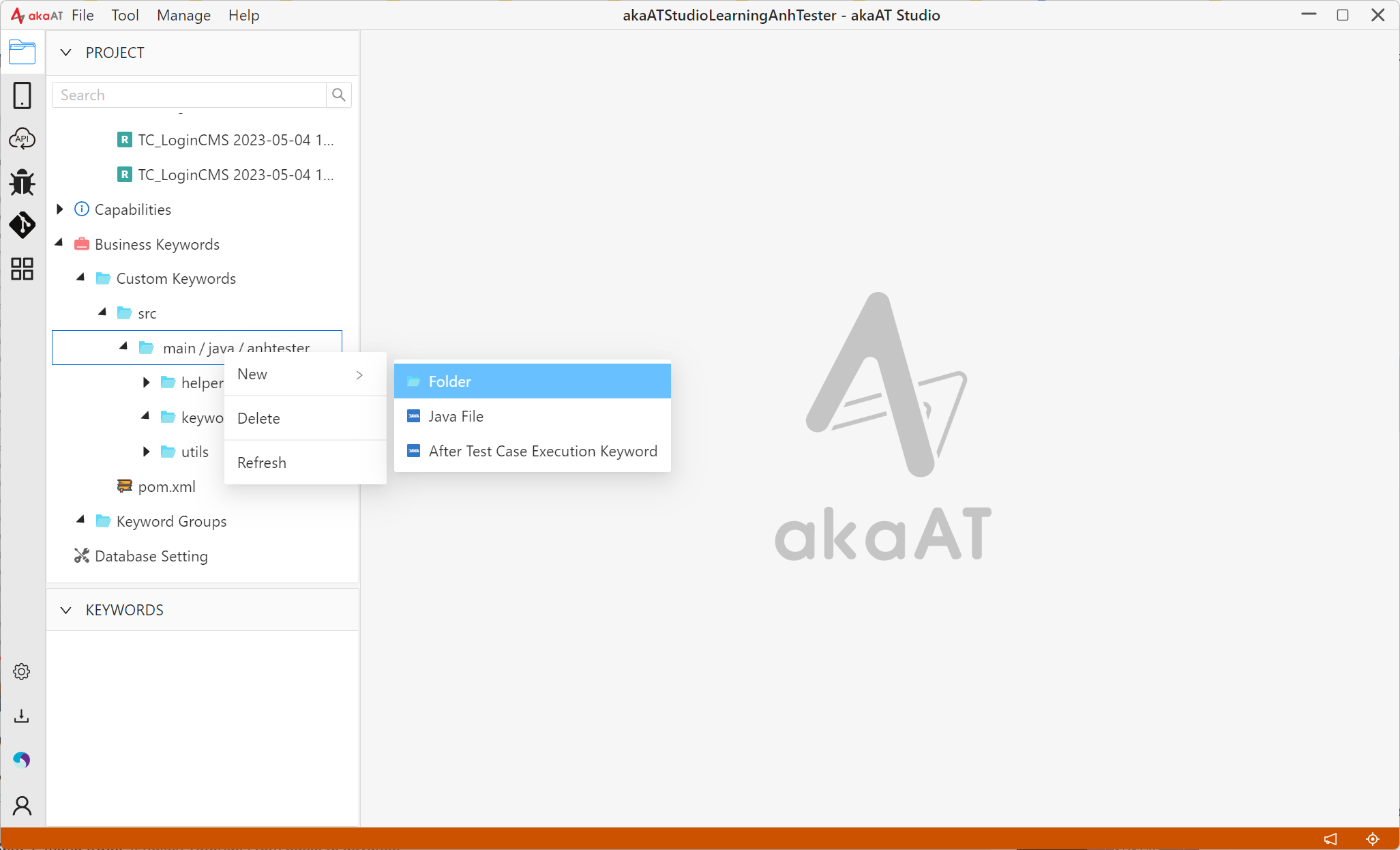Select the helper folder
The width and height of the screenshot is (1400, 850).
pos(202,383)
